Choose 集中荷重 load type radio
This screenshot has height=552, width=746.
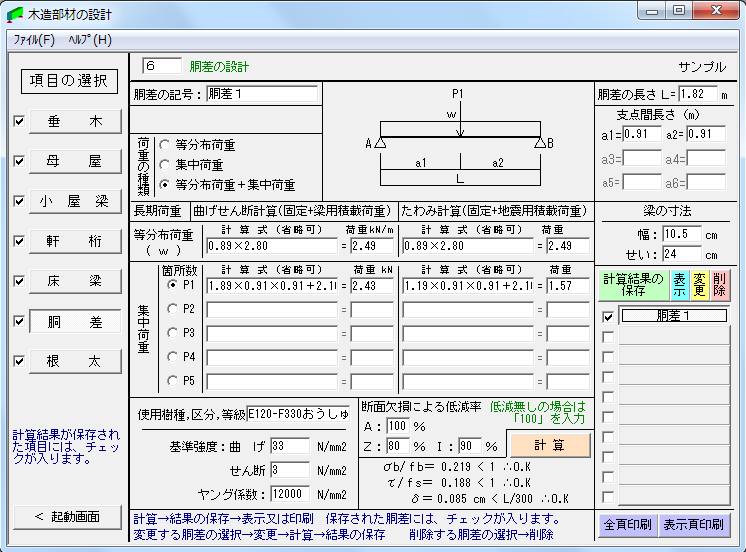[x=165, y=165]
